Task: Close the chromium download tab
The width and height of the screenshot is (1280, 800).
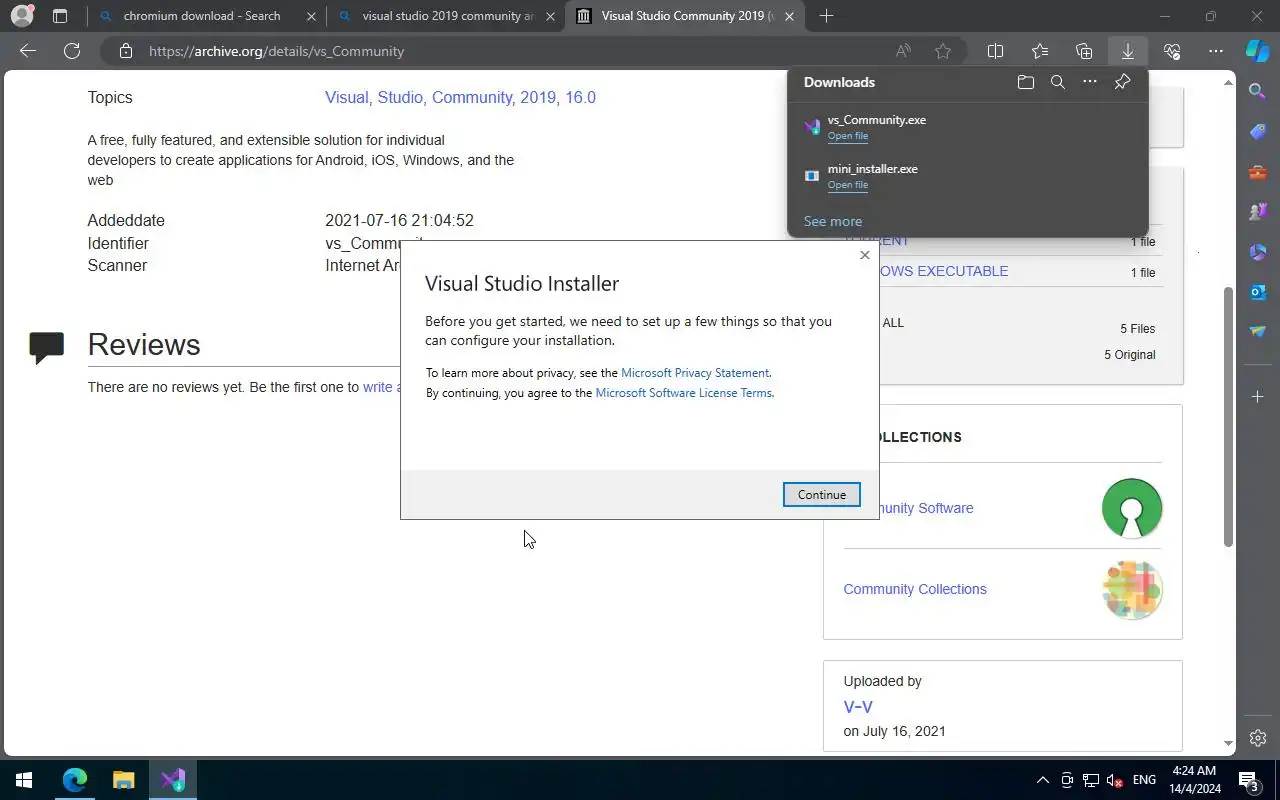Action: pyautogui.click(x=311, y=16)
